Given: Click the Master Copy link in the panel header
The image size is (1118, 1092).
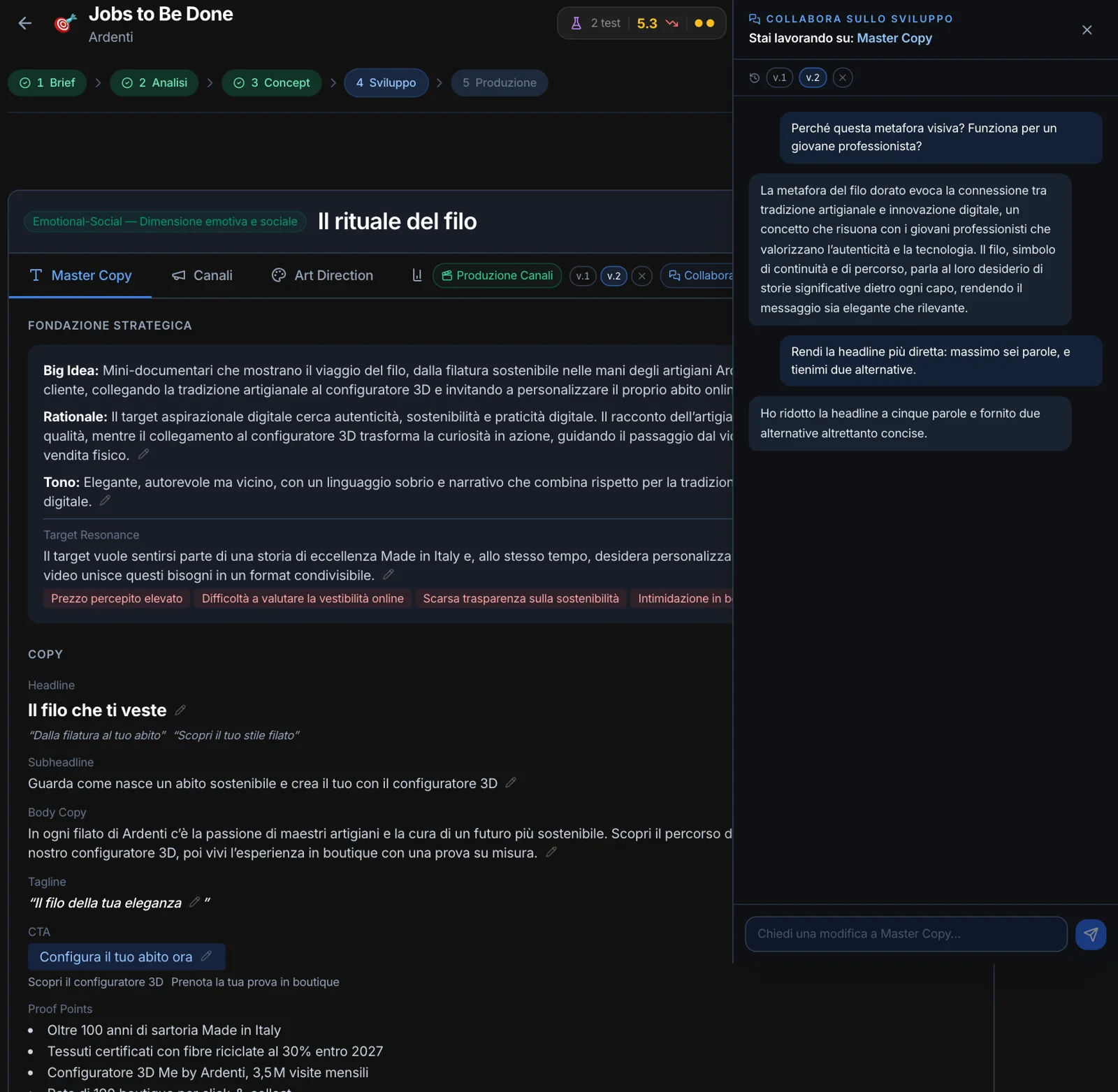Looking at the screenshot, I should [x=894, y=38].
